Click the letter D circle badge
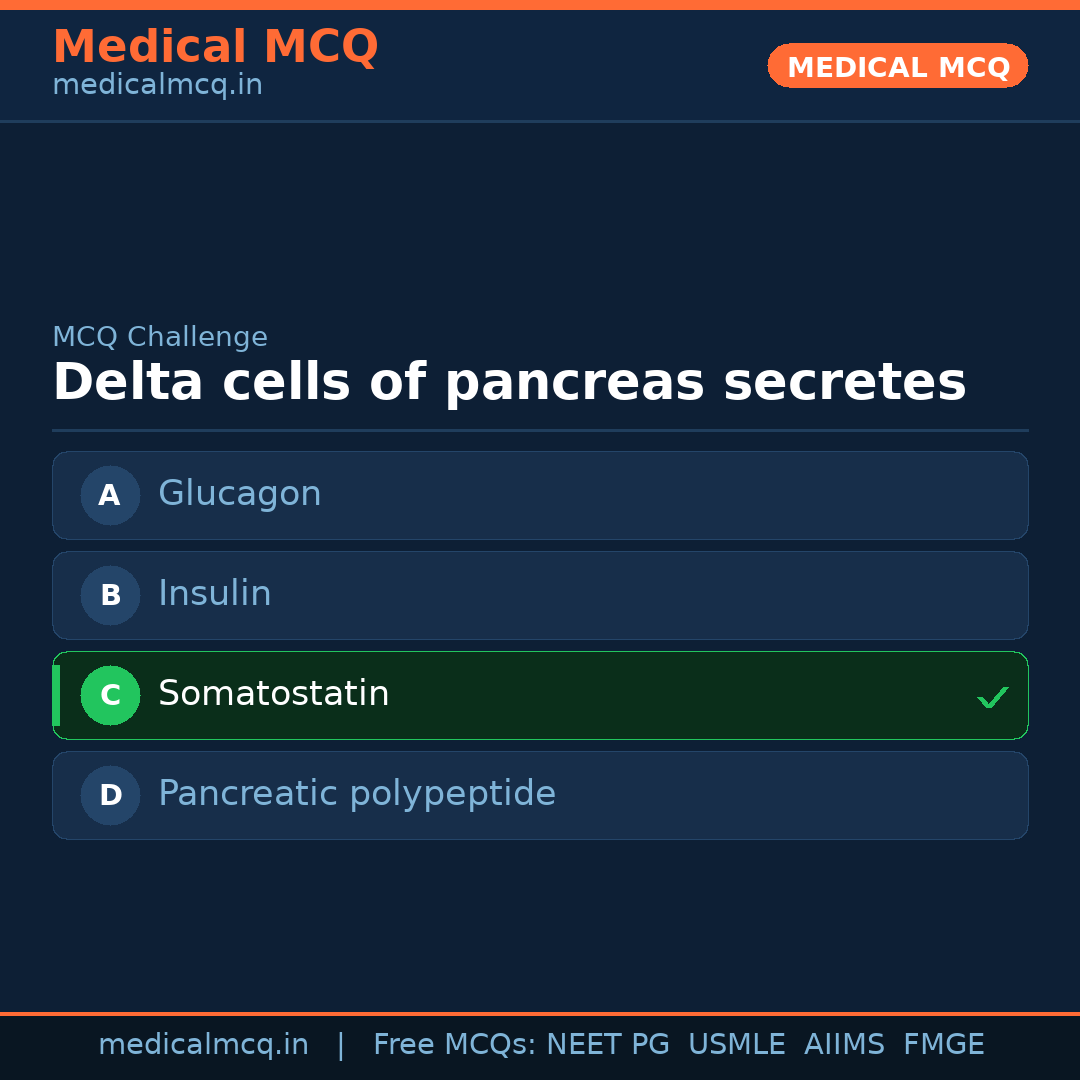Screen dimensions: 1080x1080 (x=110, y=795)
